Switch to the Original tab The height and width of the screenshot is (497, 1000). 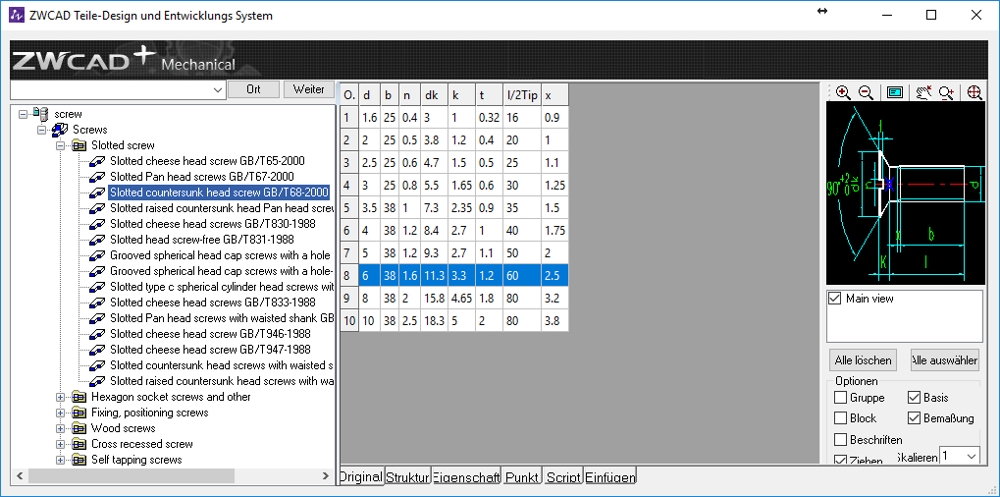pos(362,477)
